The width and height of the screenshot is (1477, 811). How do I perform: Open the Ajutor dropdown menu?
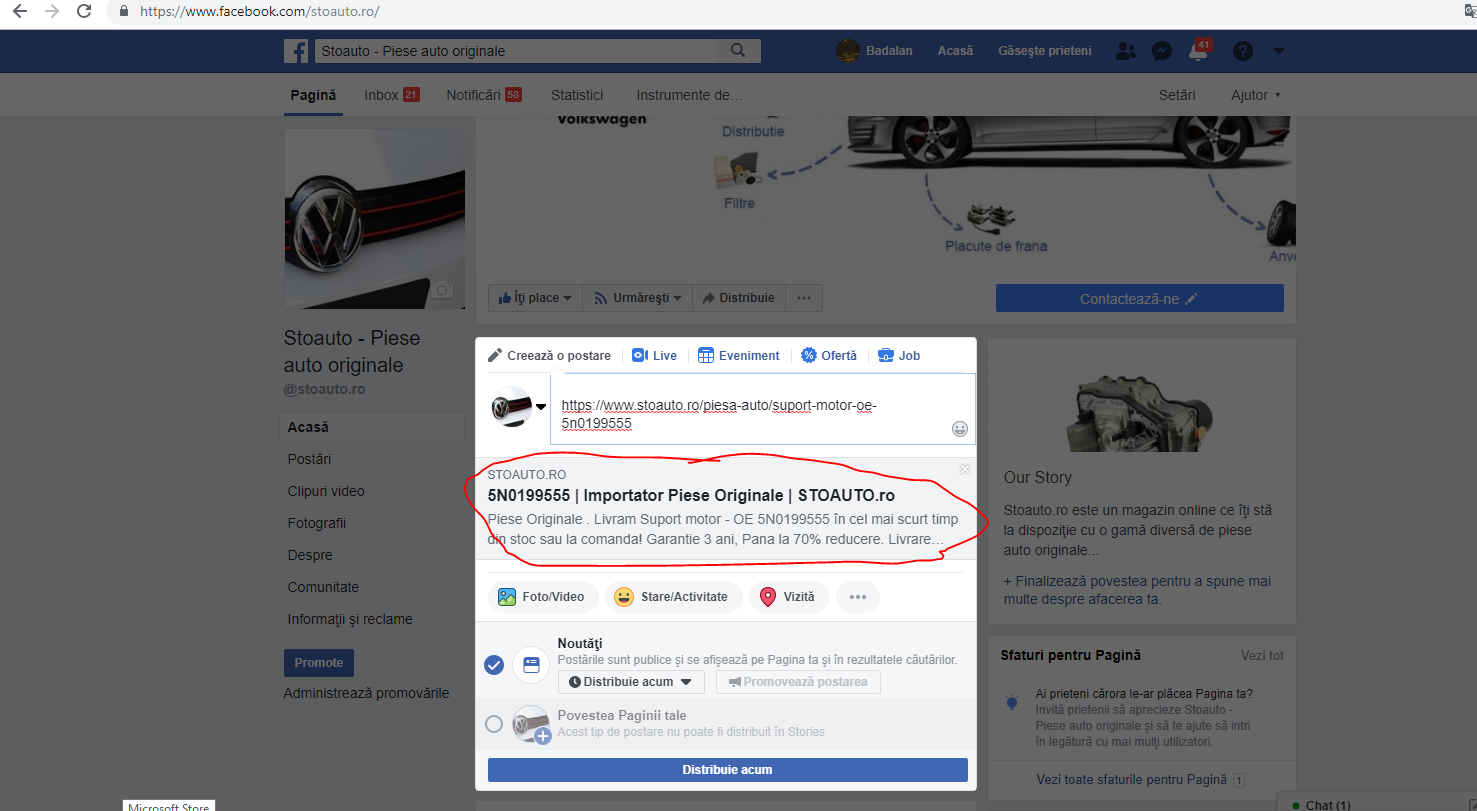coord(1255,95)
